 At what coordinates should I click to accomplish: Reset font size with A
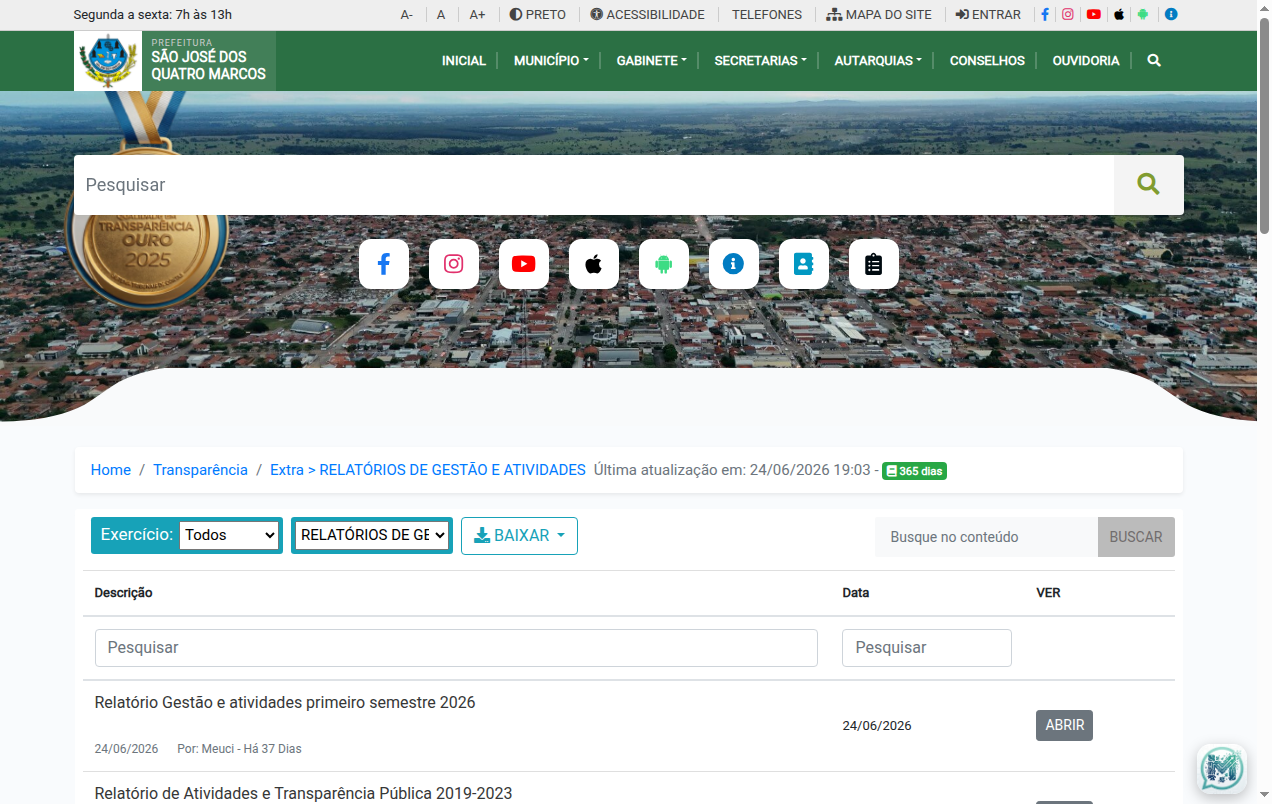pyautogui.click(x=441, y=15)
